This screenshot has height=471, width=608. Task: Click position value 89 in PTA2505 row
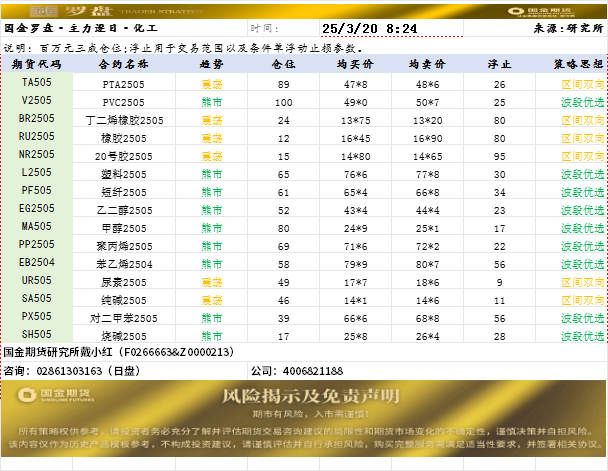coord(283,84)
